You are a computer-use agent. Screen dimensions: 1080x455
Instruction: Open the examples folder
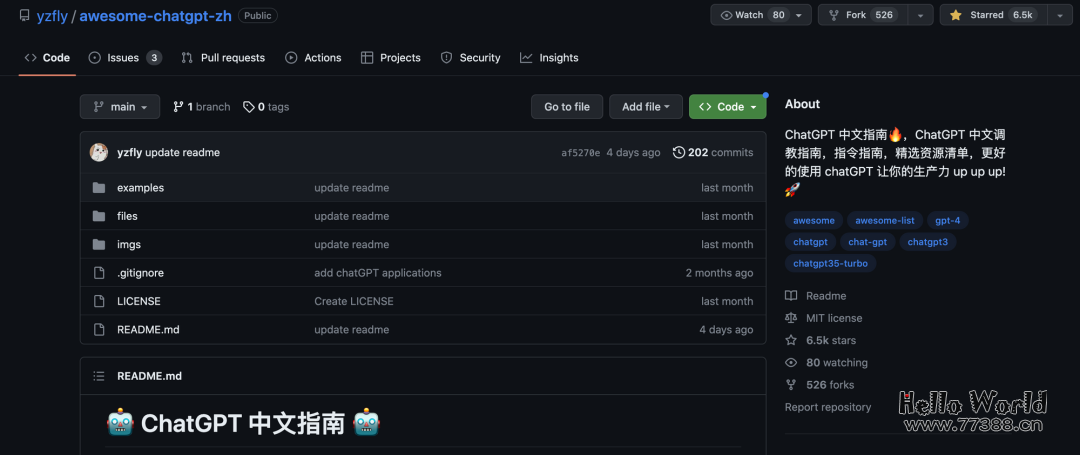click(x=141, y=188)
